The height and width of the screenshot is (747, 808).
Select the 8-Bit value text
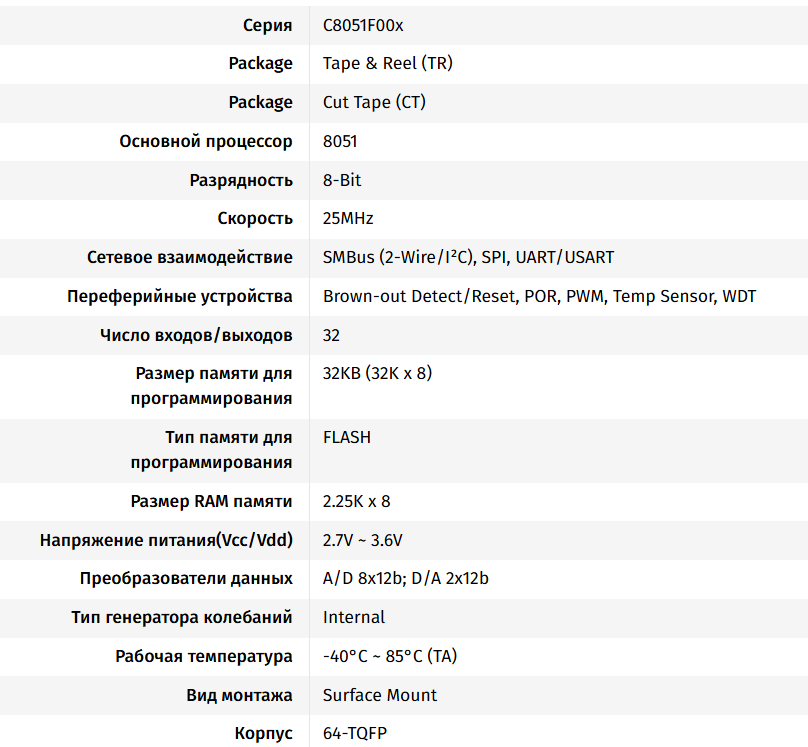point(342,180)
